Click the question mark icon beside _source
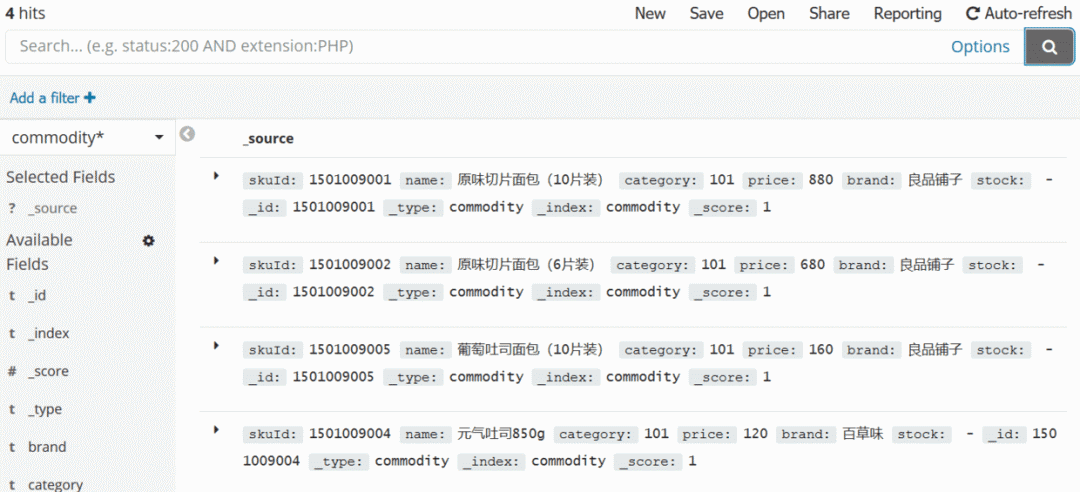Image resolution: width=1080 pixels, height=492 pixels. [x=12, y=209]
